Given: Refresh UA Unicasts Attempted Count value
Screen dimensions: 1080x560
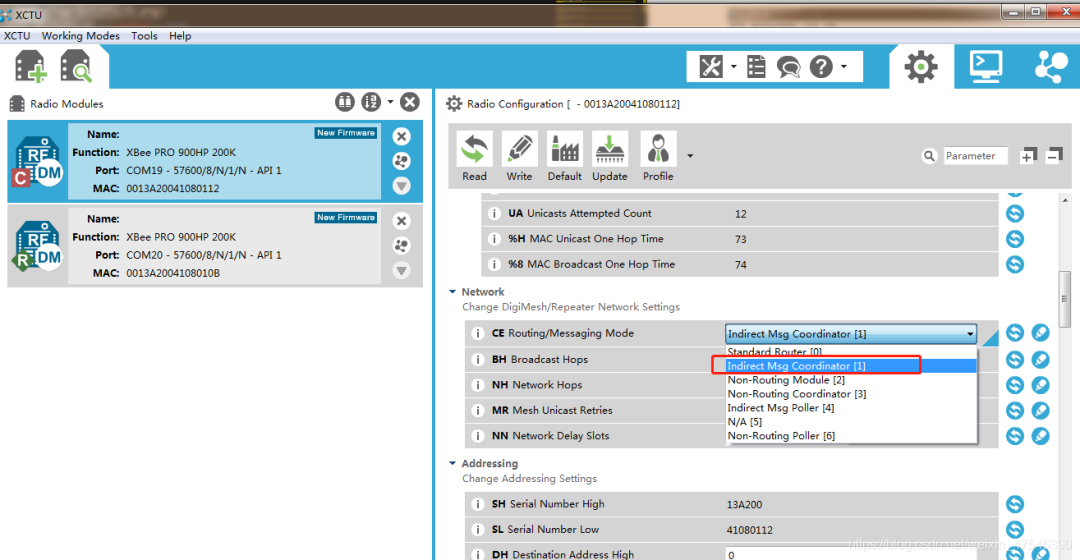Looking at the screenshot, I should click(x=1015, y=214).
